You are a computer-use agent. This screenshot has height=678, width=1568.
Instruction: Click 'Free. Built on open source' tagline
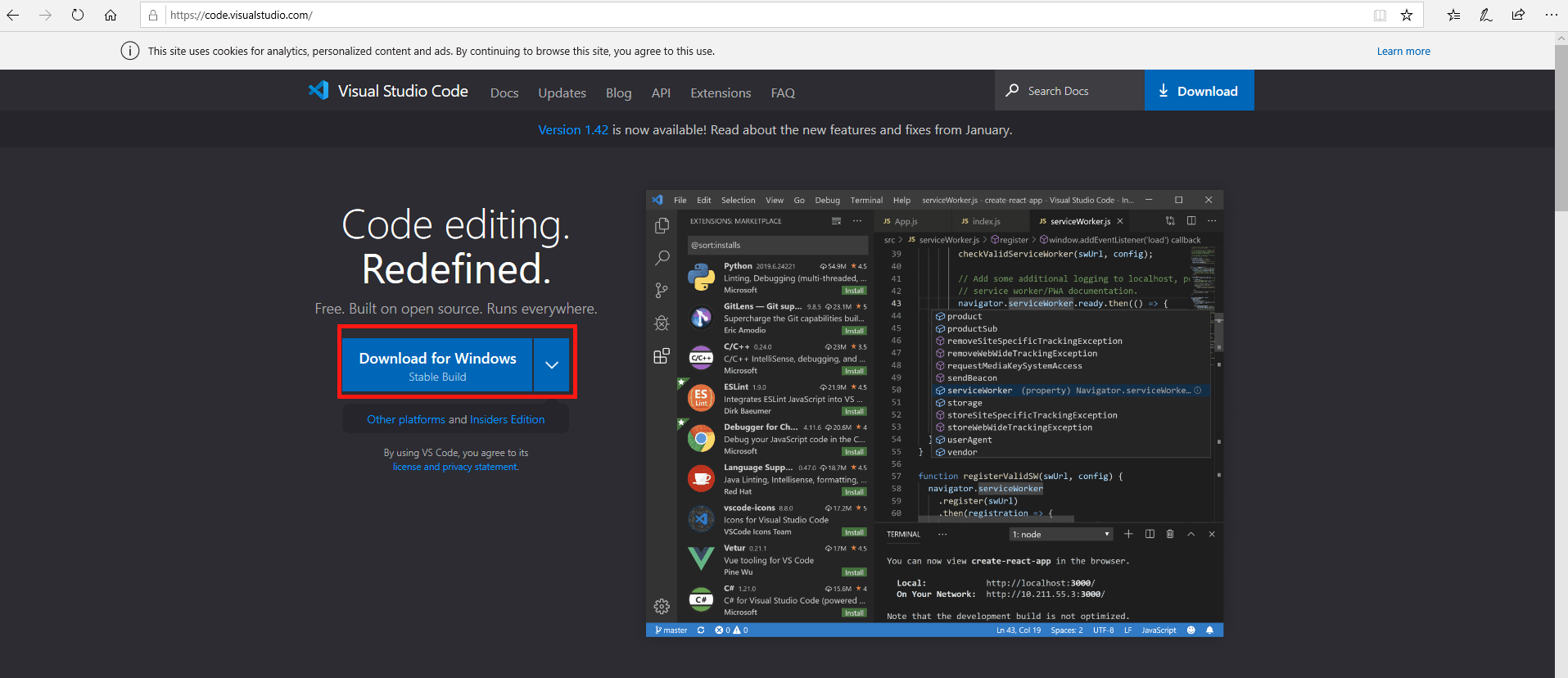(456, 309)
